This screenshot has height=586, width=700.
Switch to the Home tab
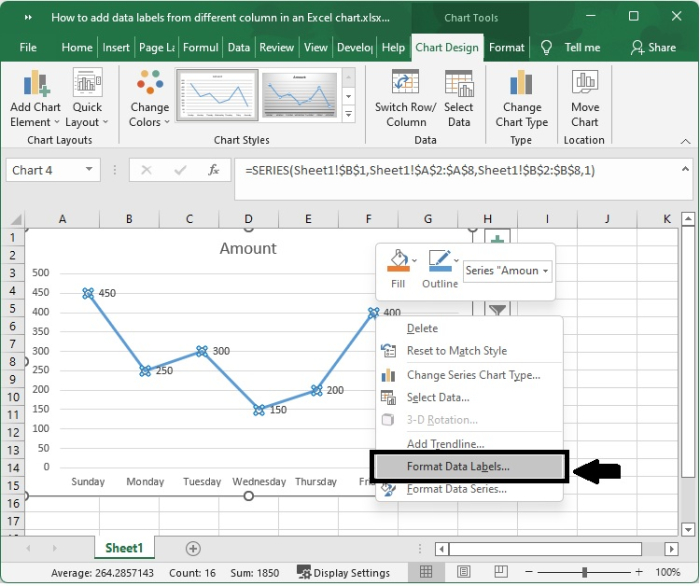pos(77,47)
